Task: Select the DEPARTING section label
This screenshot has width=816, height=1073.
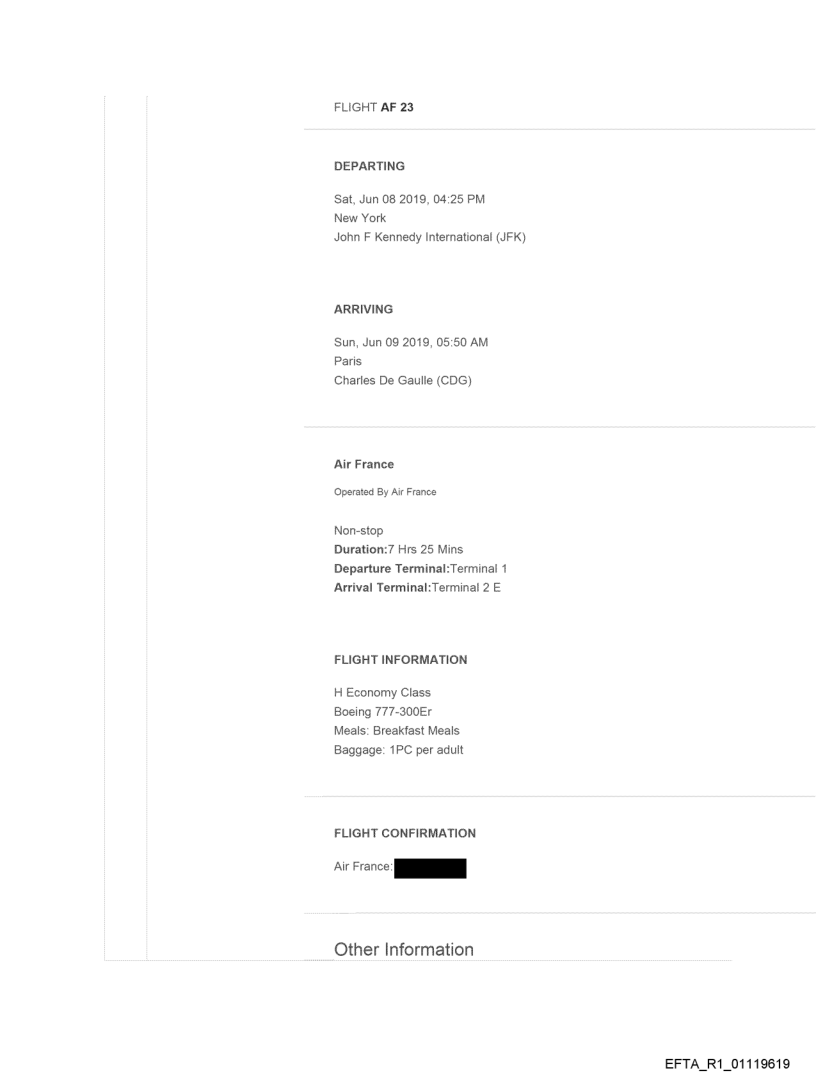Action: pyautogui.click(x=369, y=167)
